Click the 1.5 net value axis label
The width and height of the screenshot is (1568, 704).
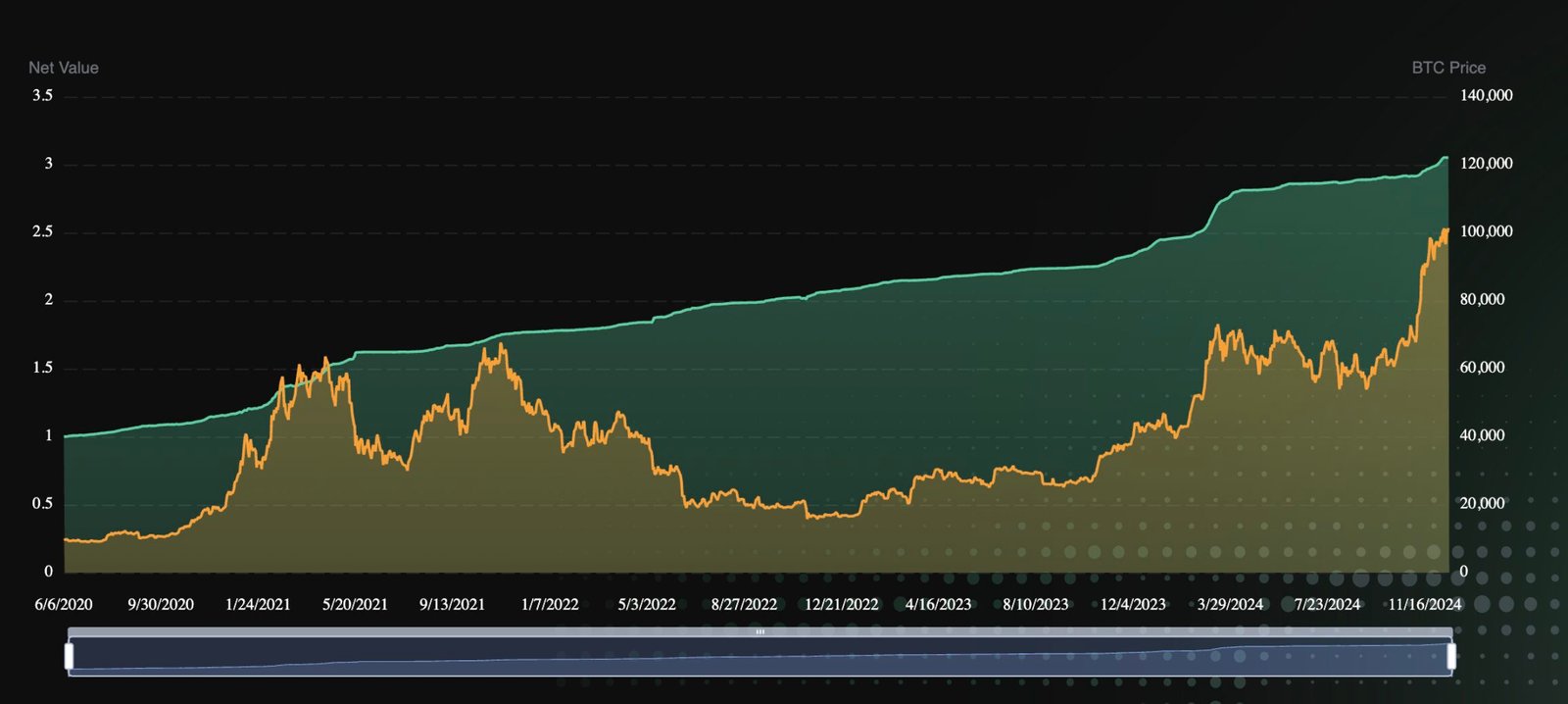(x=42, y=368)
